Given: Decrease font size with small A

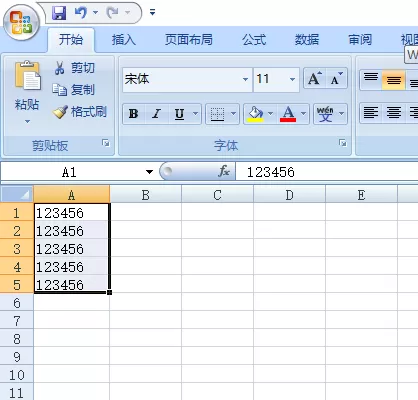Looking at the screenshot, I should click(336, 79).
